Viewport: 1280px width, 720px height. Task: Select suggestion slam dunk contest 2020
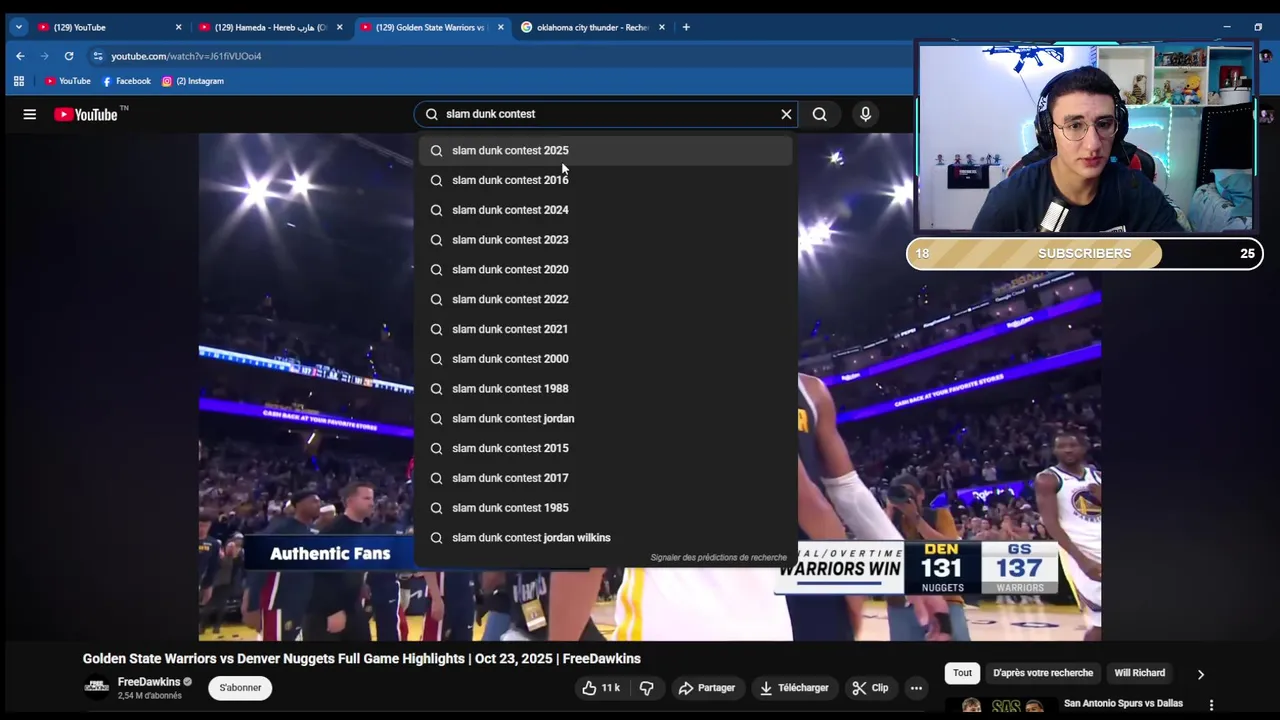pos(605,269)
